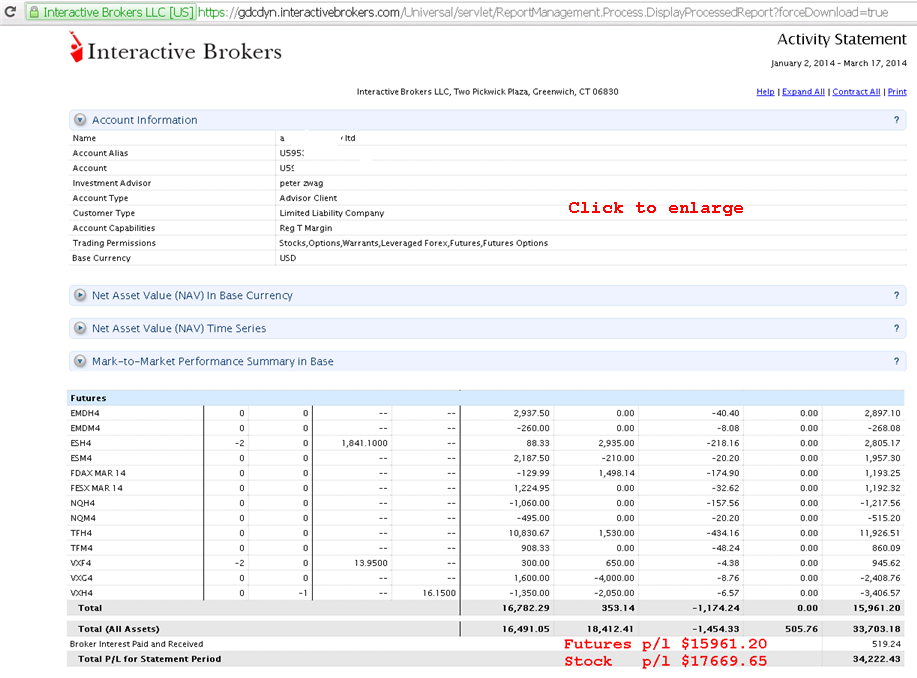
Task: Click the futures Total value 15,961.20
Action: (877, 608)
